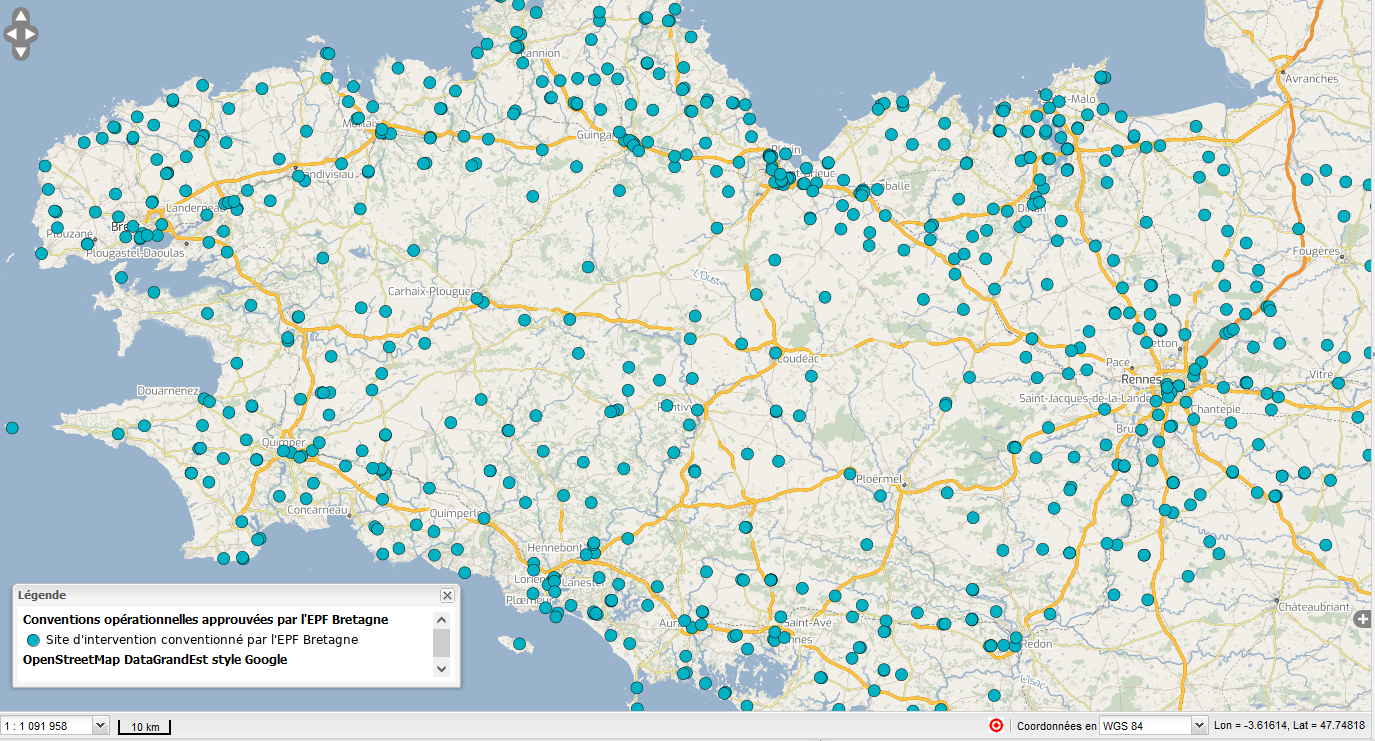The image size is (1375, 741).
Task: Click the Landivisiau label on the map
Action: [x=324, y=173]
